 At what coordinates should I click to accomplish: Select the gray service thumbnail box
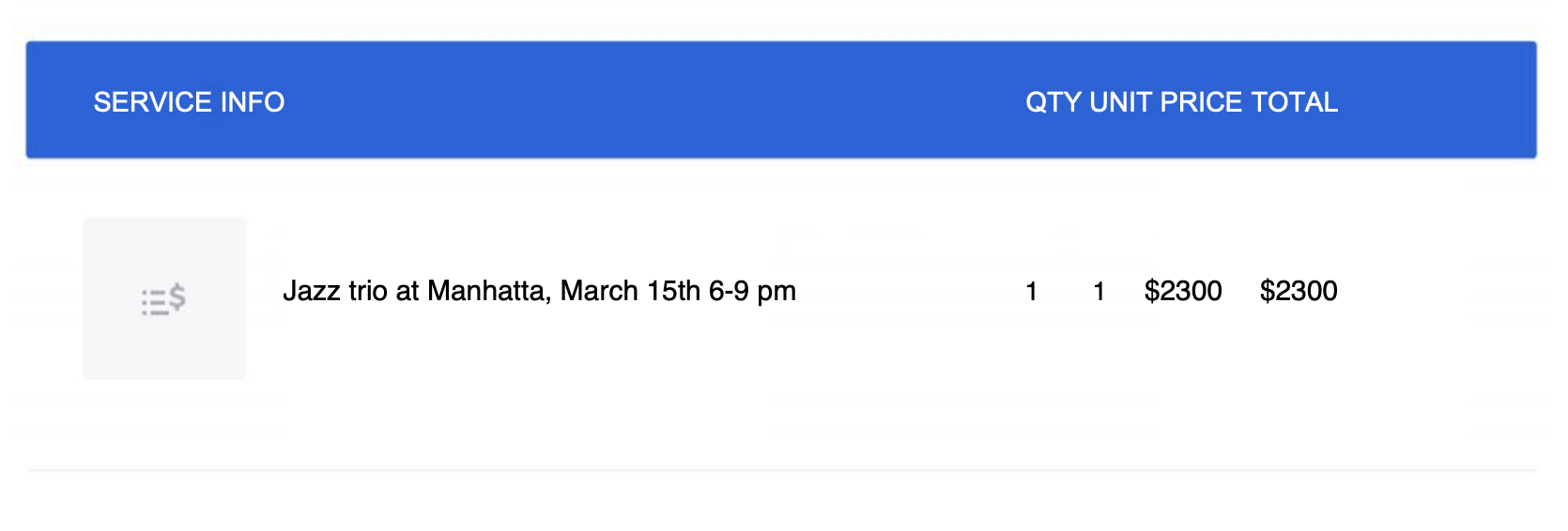click(x=164, y=298)
